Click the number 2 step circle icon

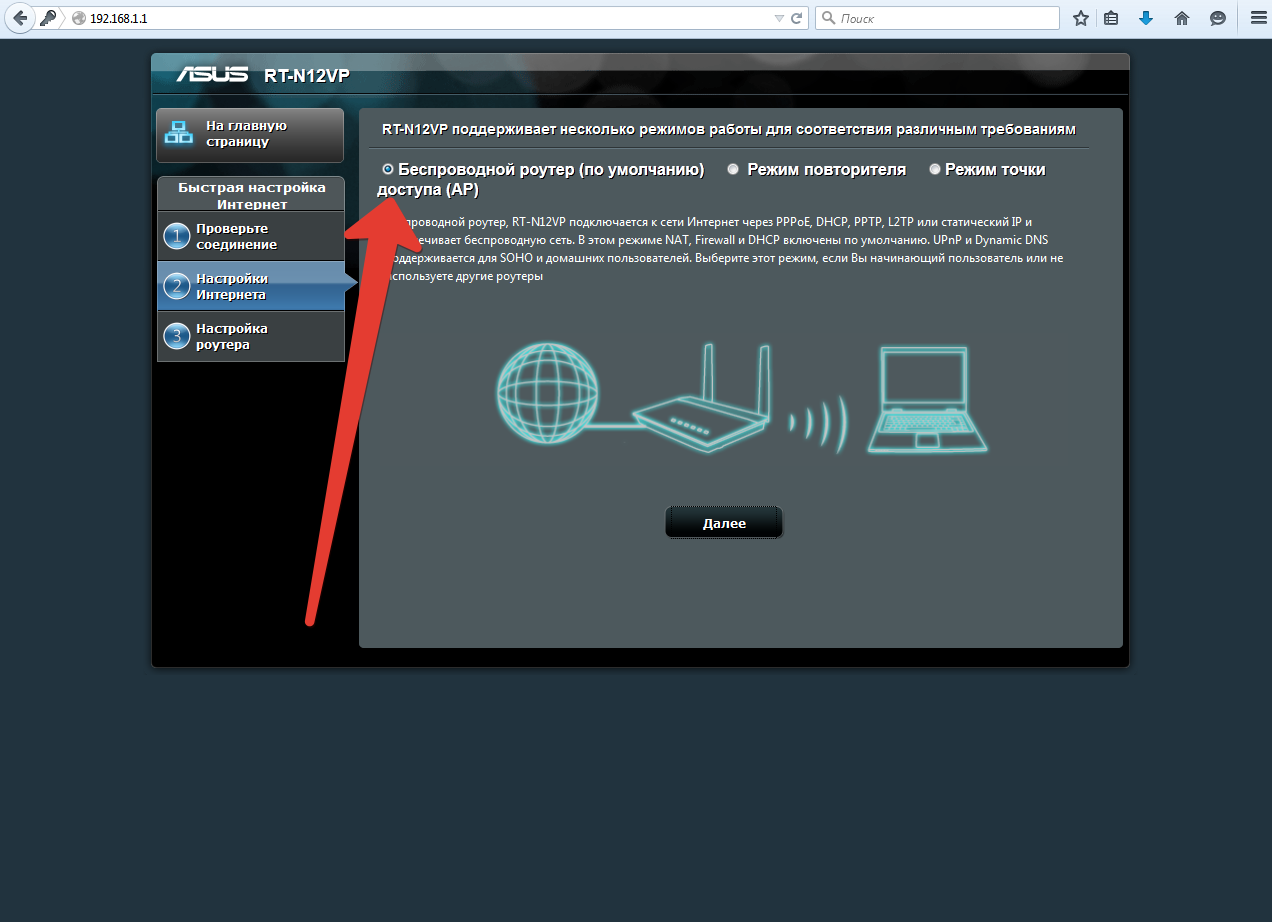coord(177,287)
